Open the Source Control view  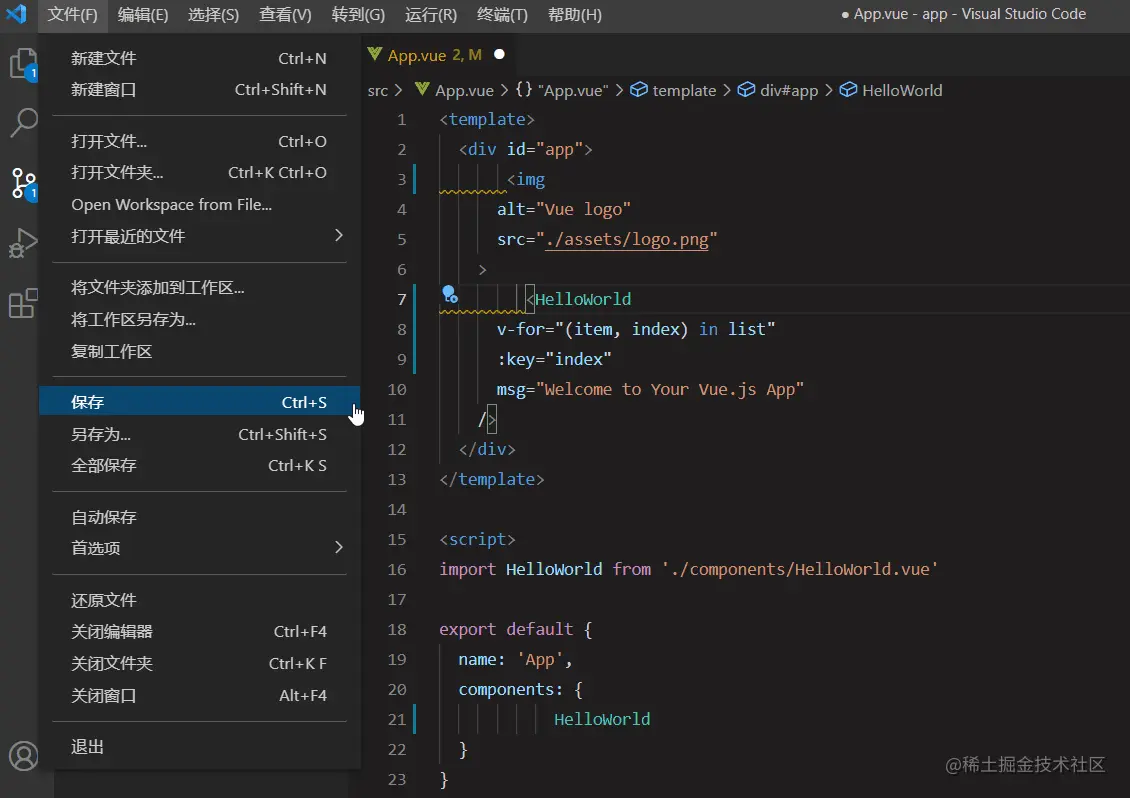tap(24, 184)
